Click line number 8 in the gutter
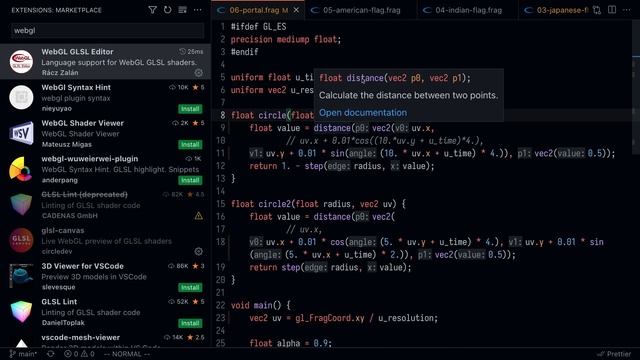This screenshot has height=360, width=640. pos(222,116)
